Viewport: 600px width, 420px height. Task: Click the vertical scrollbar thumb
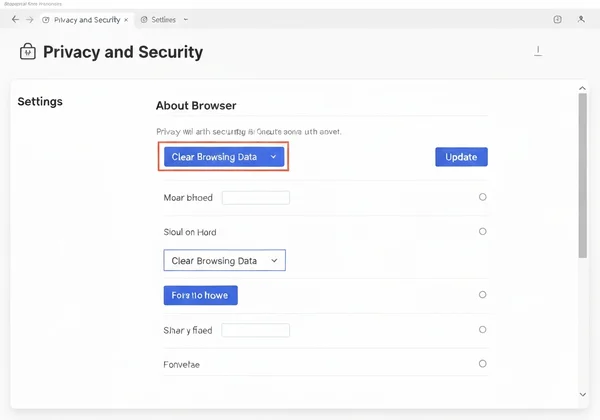click(x=582, y=176)
